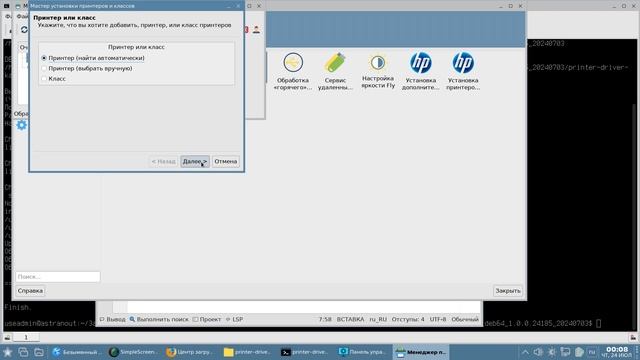Open the 'LSP' panel in editor status bar
The width and height of the screenshot is (640, 360).
pos(235,319)
